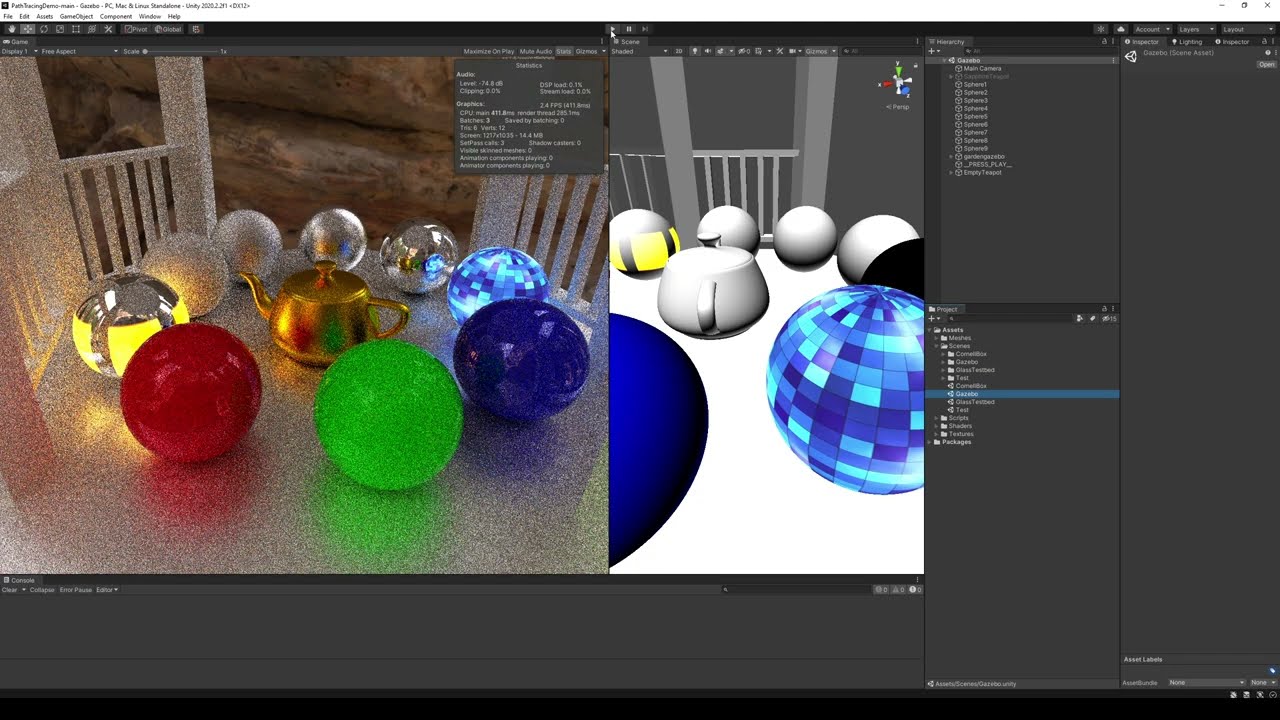Toggle Error Pause in the Console

point(76,590)
